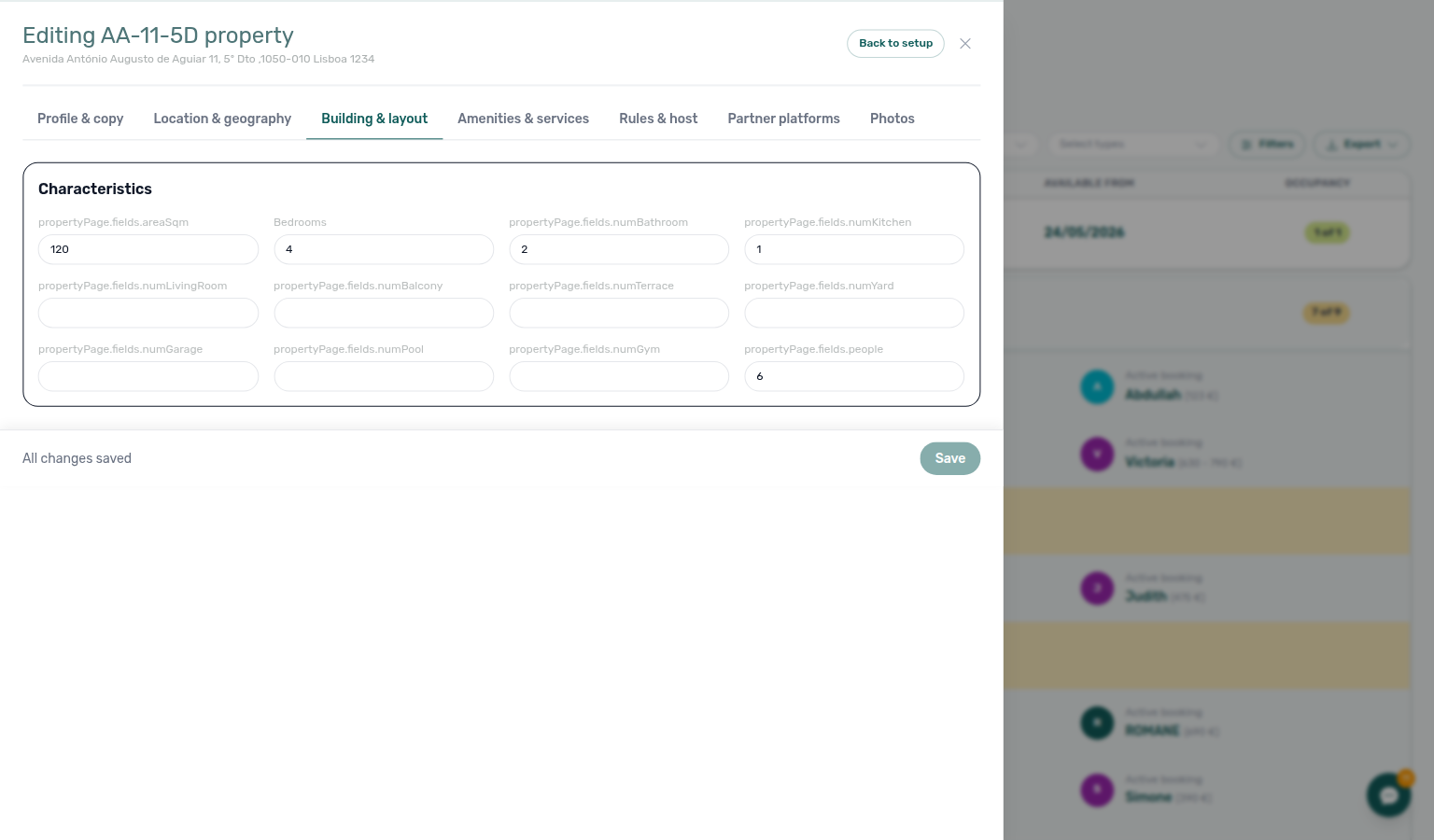
Task: Open the Photos tab
Action: [893, 119]
